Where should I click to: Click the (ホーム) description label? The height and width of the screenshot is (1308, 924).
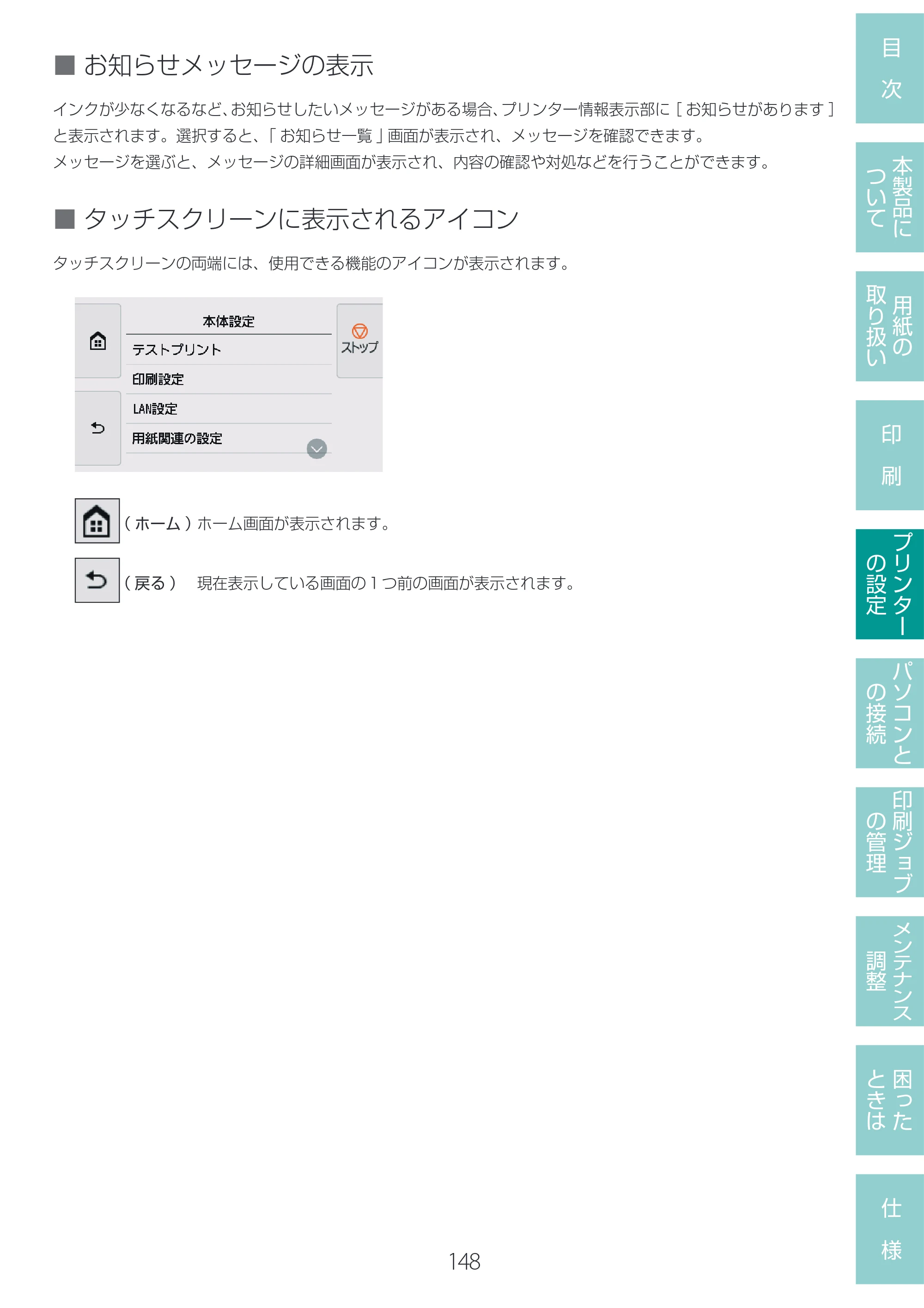point(158,523)
